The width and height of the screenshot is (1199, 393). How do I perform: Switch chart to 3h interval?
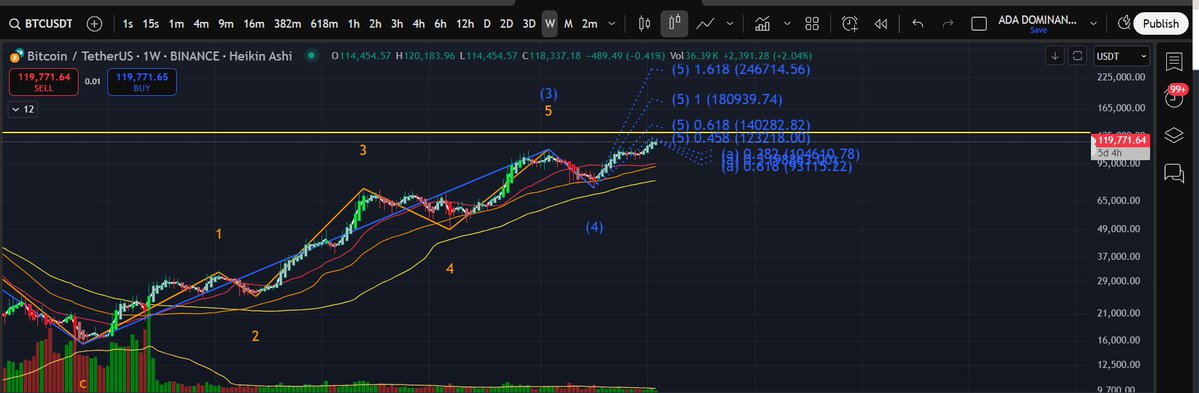pyautogui.click(x=397, y=24)
